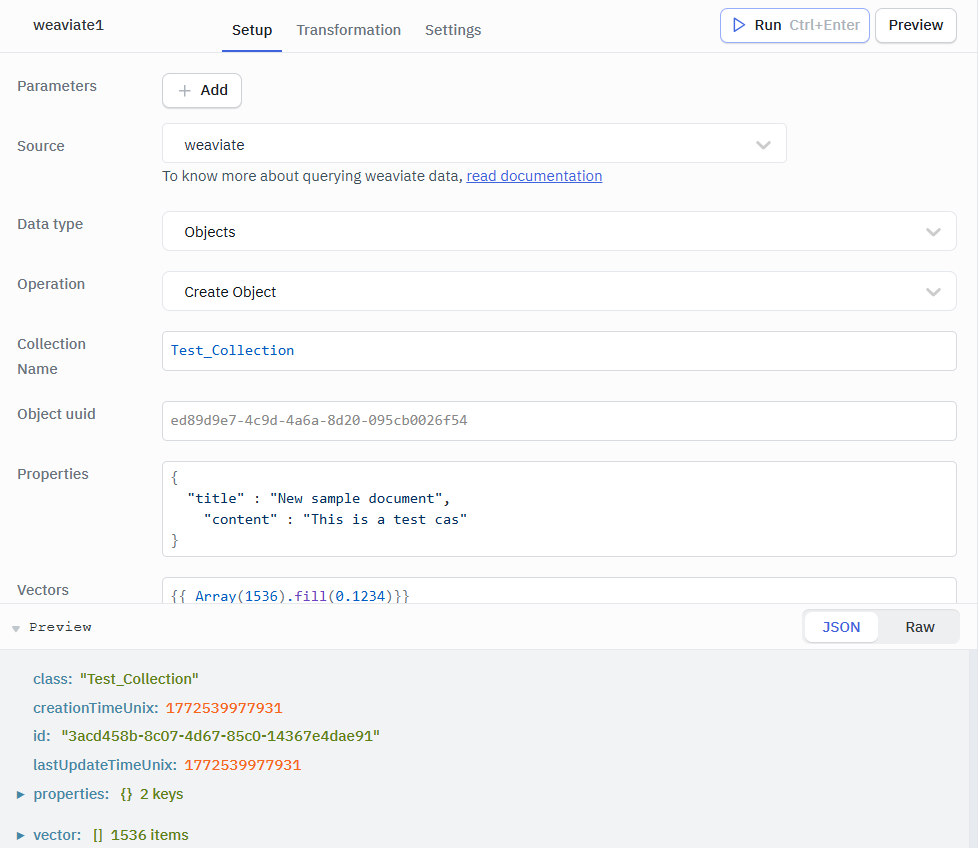Open the Settings tab
Viewport: 979px width, 848px height.
(453, 30)
